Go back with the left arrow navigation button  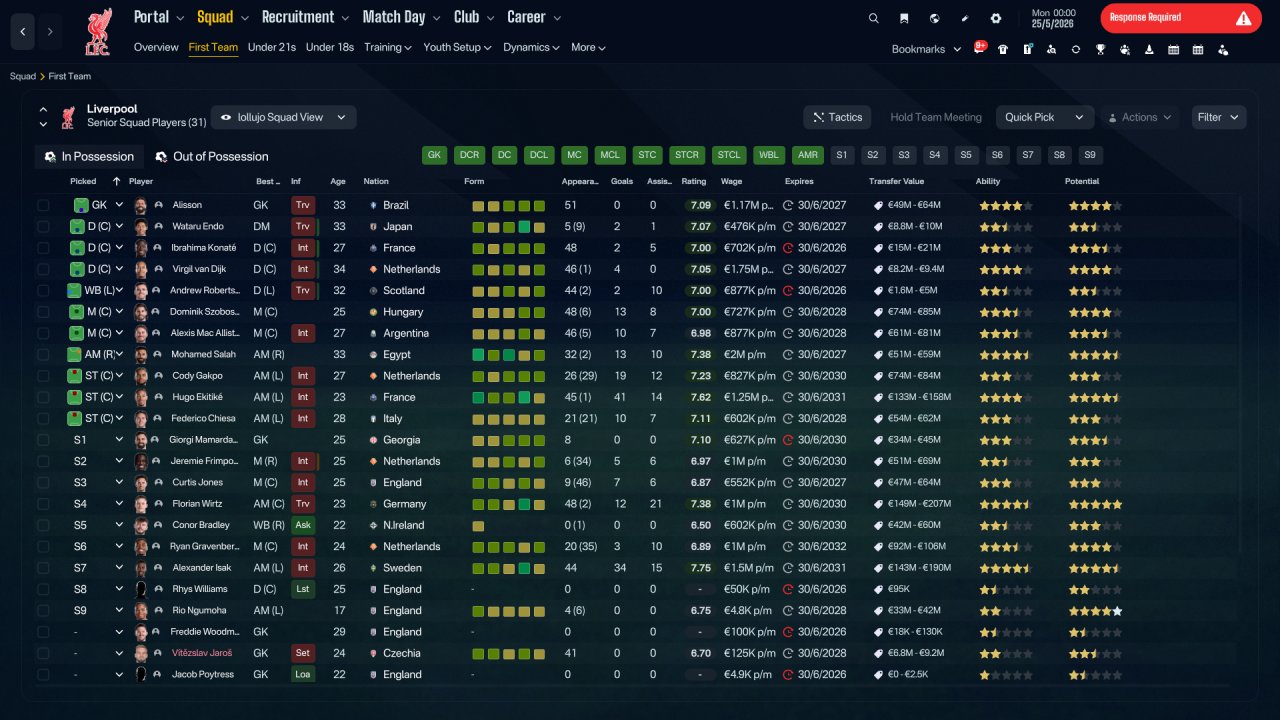point(23,32)
